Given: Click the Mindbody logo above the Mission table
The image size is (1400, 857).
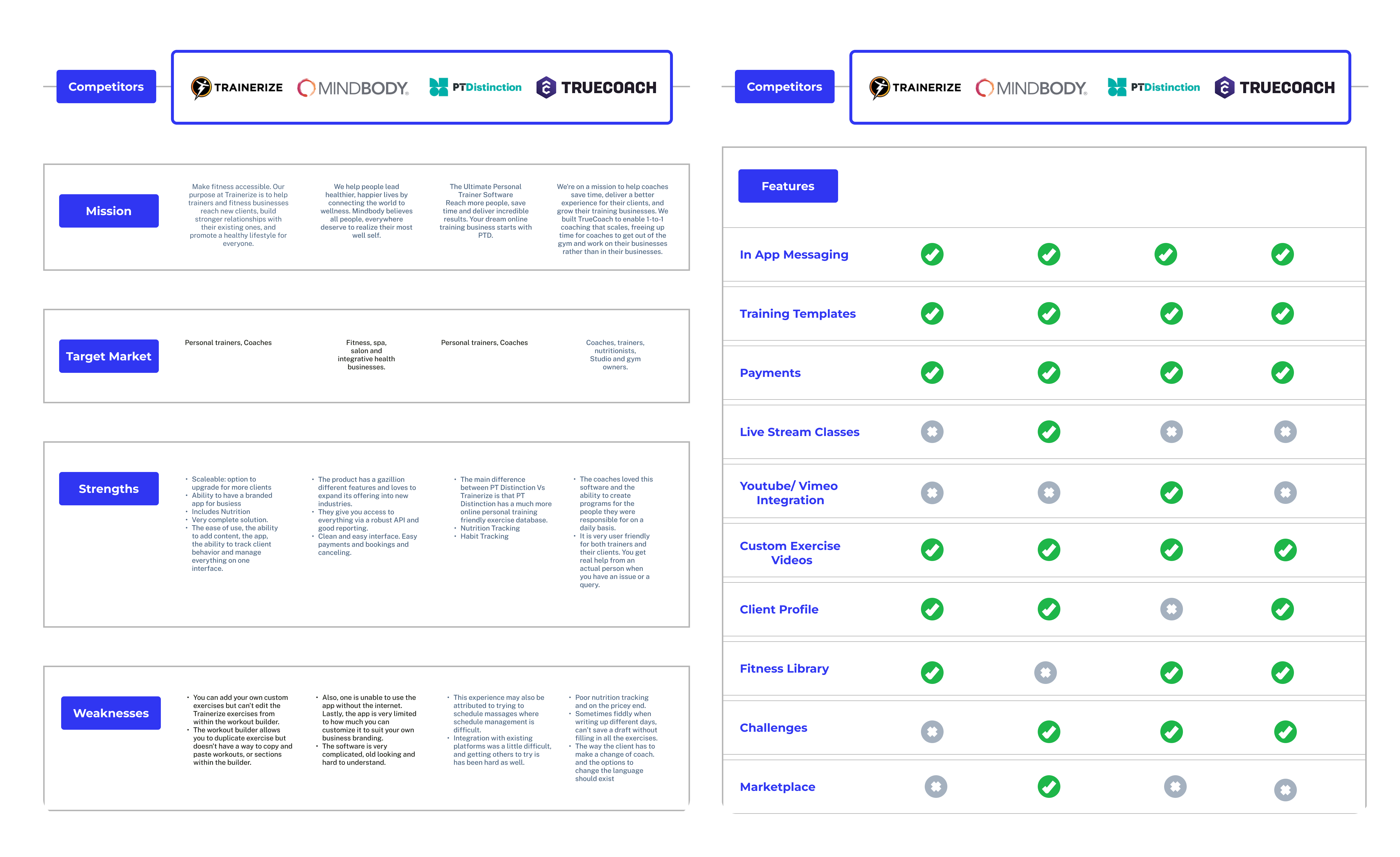Looking at the screenshot, I should tap(353, 88).
